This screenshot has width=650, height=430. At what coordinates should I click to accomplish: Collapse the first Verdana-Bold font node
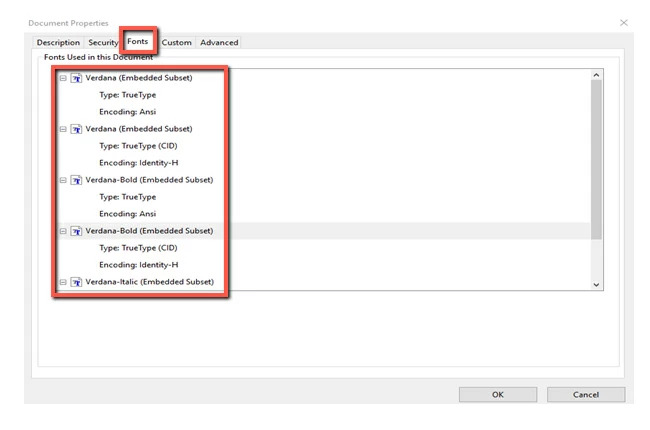[63, 180]
